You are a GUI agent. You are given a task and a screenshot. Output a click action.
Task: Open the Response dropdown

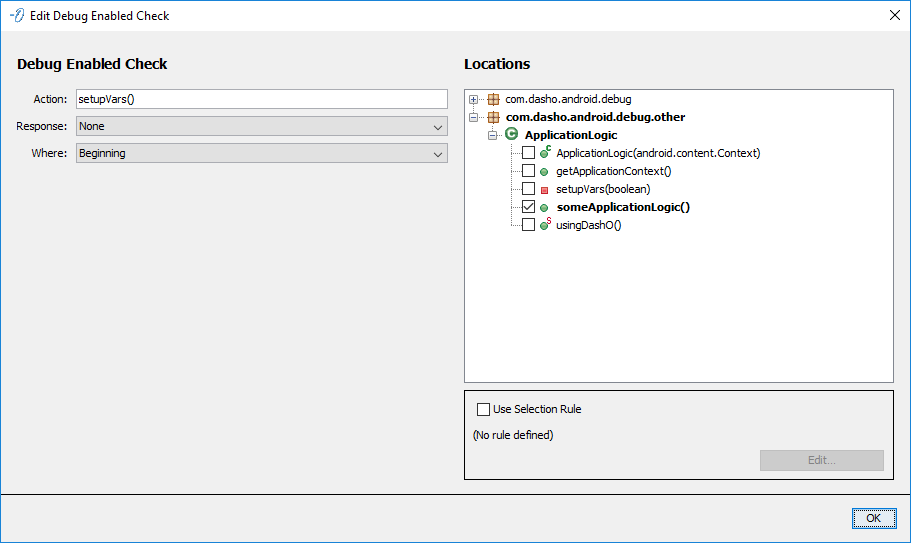(x=261, y=127)
